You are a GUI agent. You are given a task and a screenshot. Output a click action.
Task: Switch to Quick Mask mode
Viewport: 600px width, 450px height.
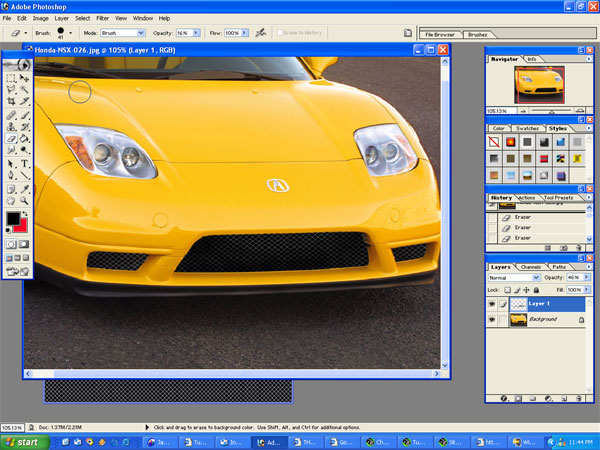24,244
